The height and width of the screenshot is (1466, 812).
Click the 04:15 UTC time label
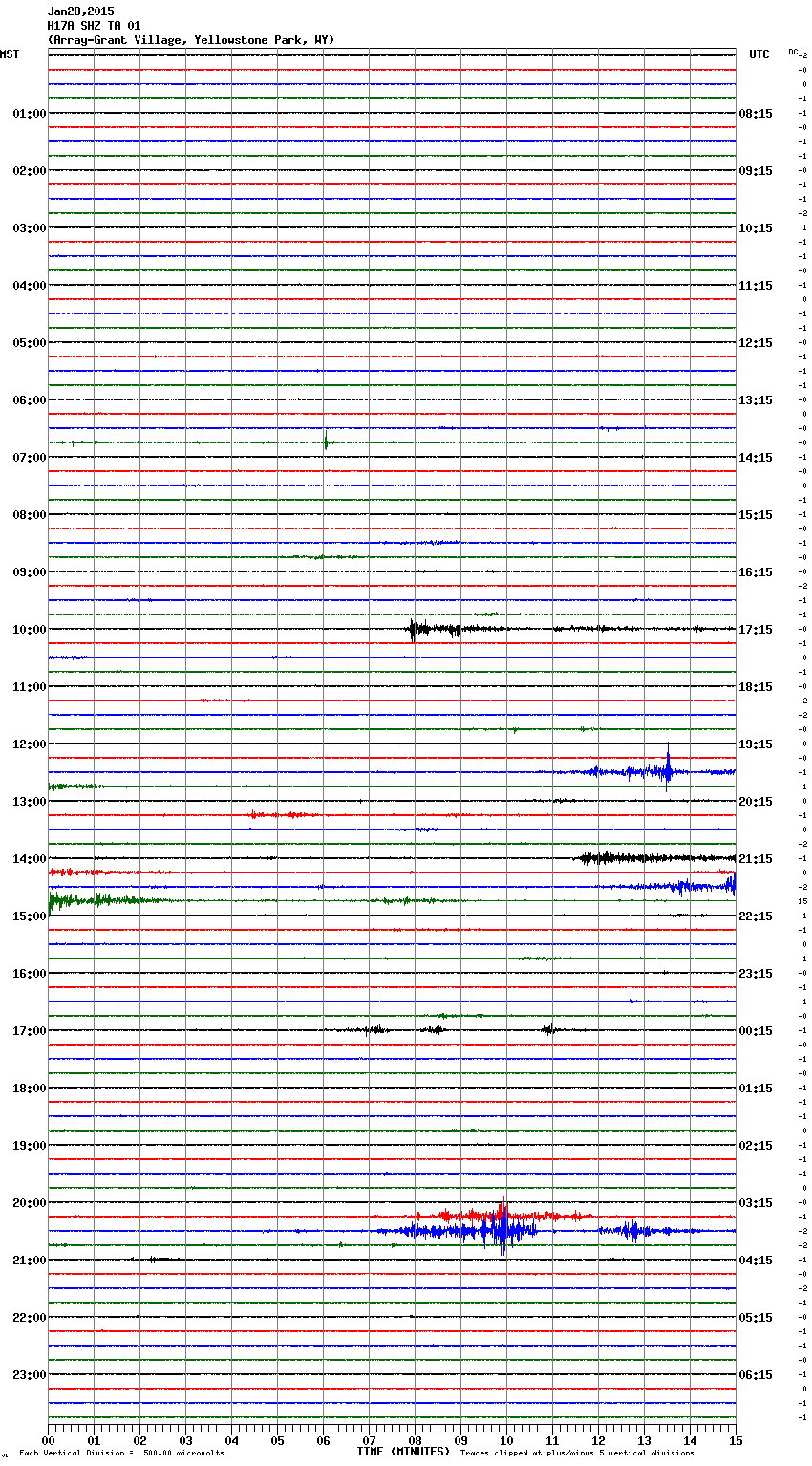point(756,1261)
